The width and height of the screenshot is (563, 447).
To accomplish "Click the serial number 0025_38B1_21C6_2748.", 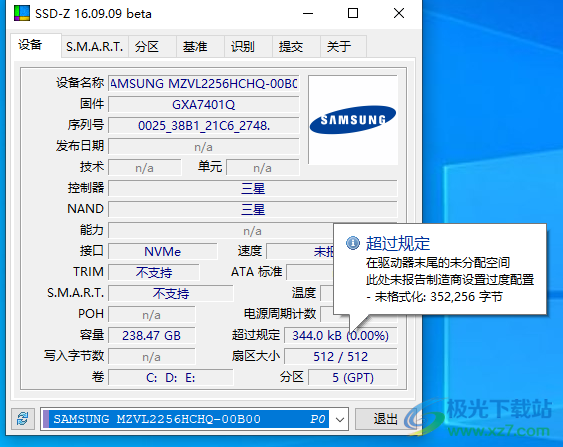I will coord(204,126).
